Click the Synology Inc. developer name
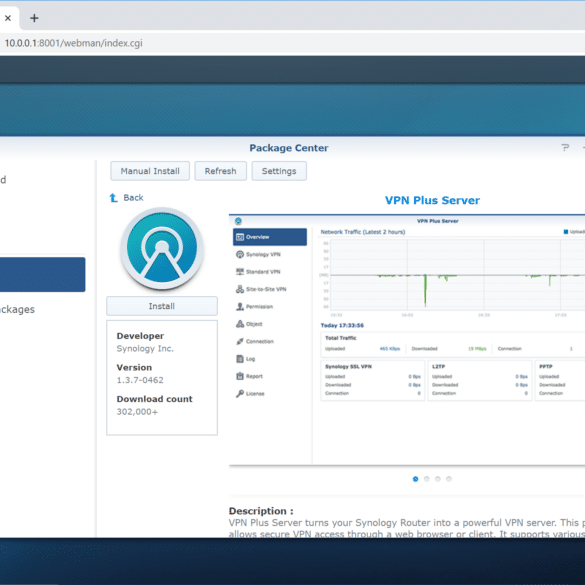The height and width of the screenshot is (585, 585). 145,348
